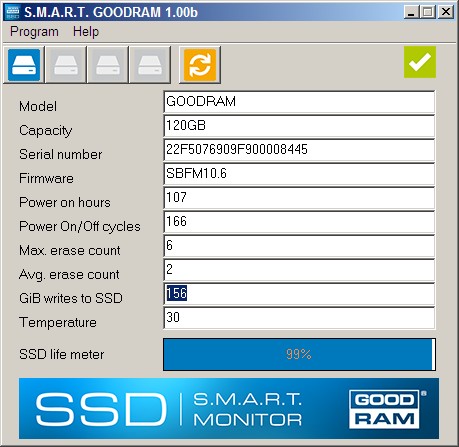This screenshot has width=459, height=447.
Task: Click the Temperature label
Action: (x=58, y=323)
